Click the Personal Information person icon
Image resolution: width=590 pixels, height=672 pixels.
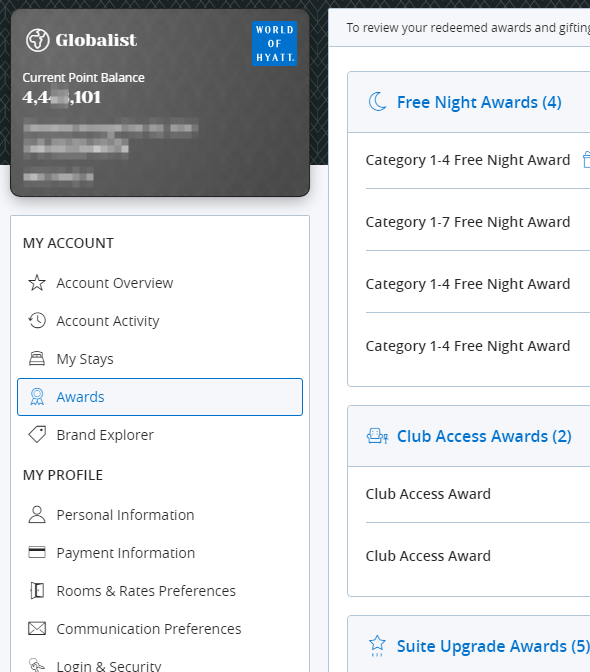pyautogui.click(x=37, y=515)
